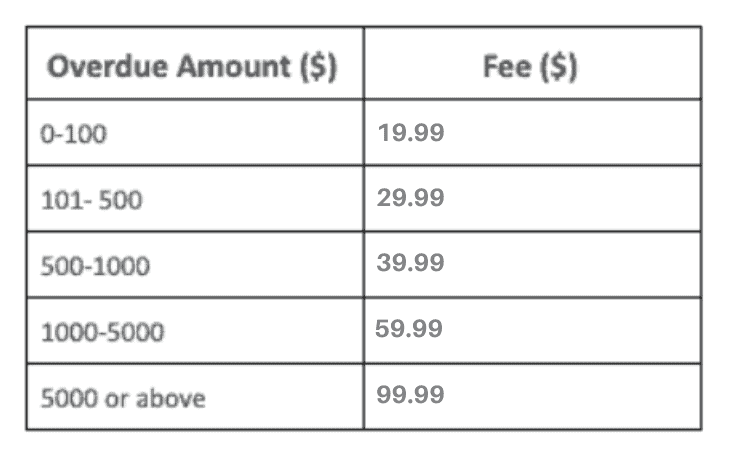730x466 pixels.
Task: Click the 101- 500 overdue range cell
Action: coord(91,200)
